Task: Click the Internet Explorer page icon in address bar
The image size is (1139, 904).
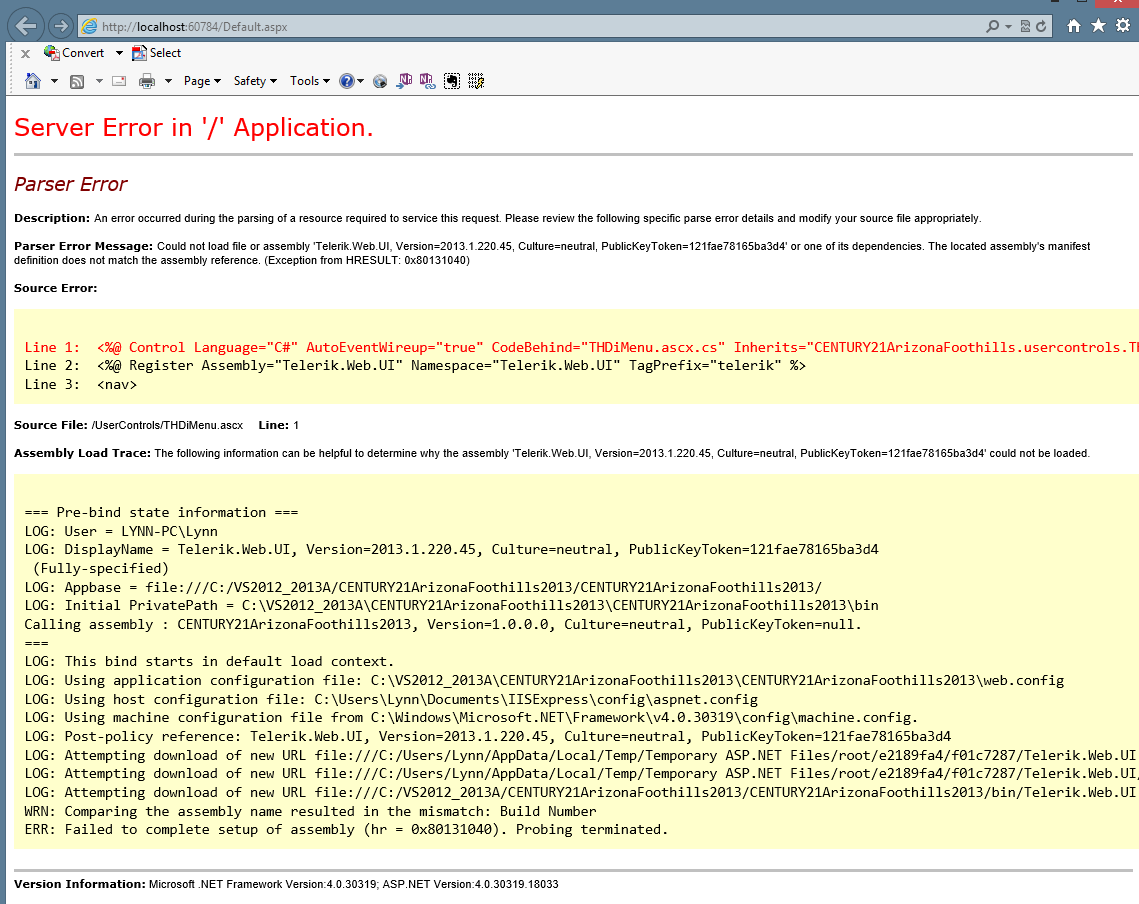Action: pyautogui.click(x=89, y=26)
